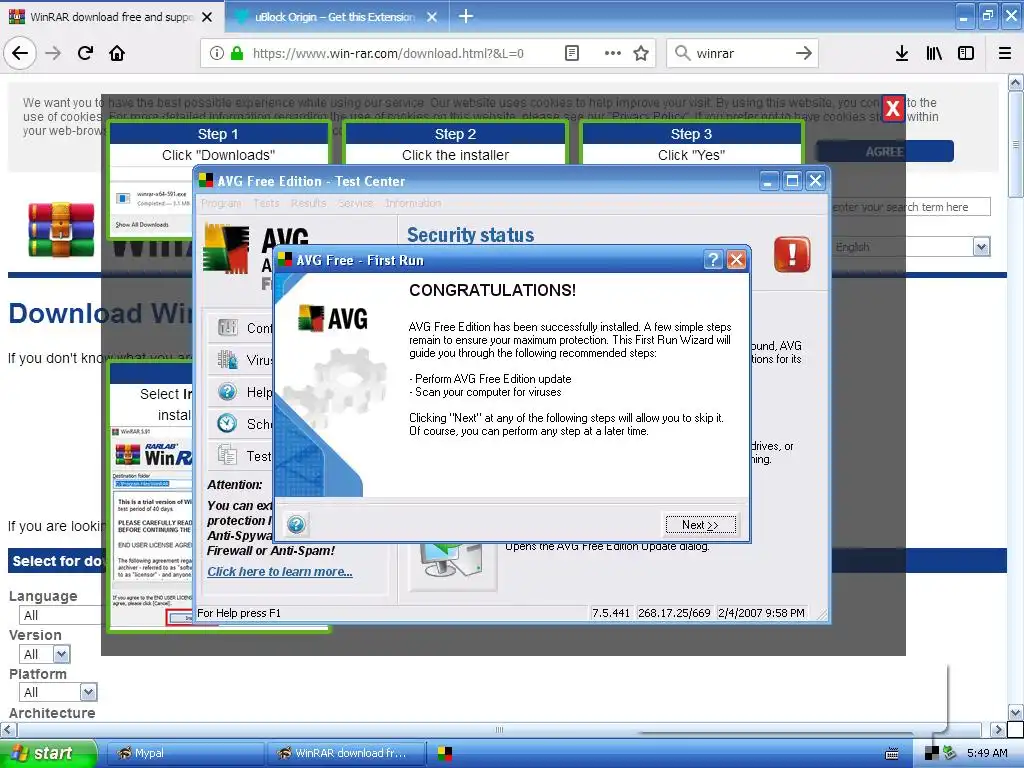Click the 5:49 AM clock in tray
The width and height of the screenshot is (1024, 768).
(x=987, y=753)
